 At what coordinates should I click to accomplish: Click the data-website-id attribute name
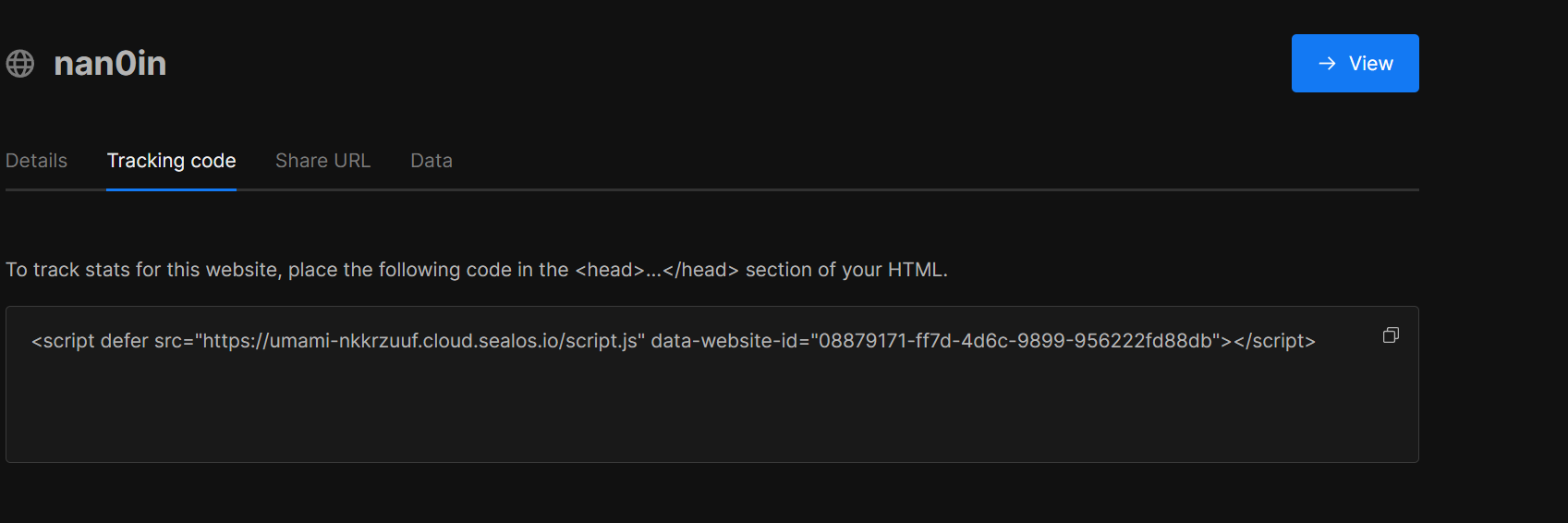(x=723, y=341)
